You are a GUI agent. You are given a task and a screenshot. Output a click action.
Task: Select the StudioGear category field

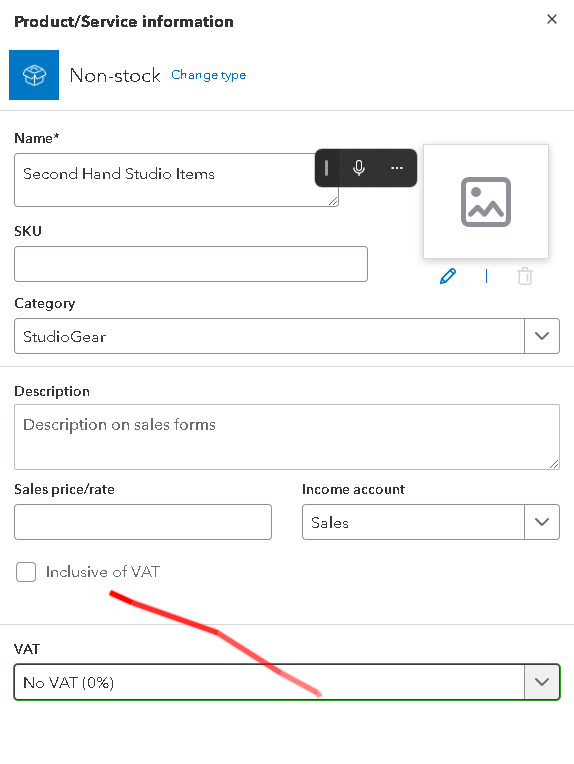click(x=269, y=336)
